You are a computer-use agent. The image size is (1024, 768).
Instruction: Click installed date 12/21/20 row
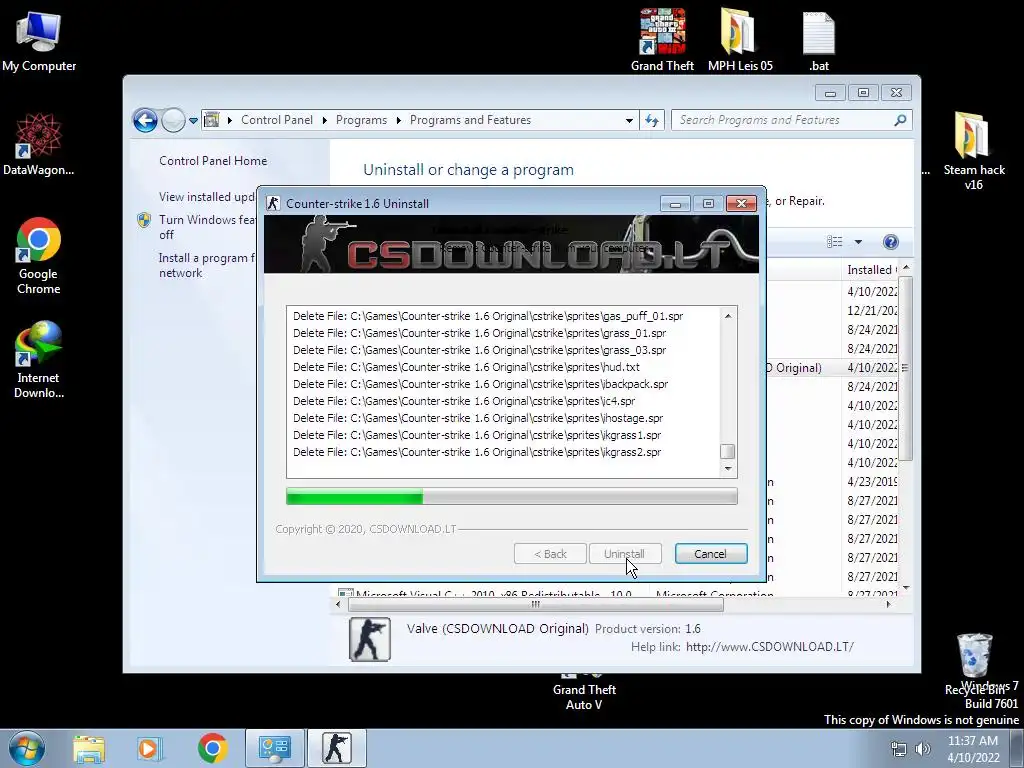872,310
